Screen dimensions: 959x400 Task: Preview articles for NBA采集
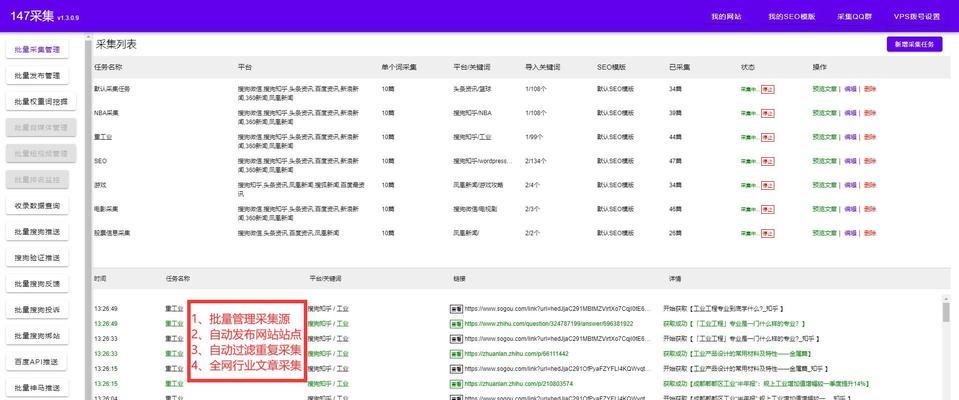(x=824, y=113)
